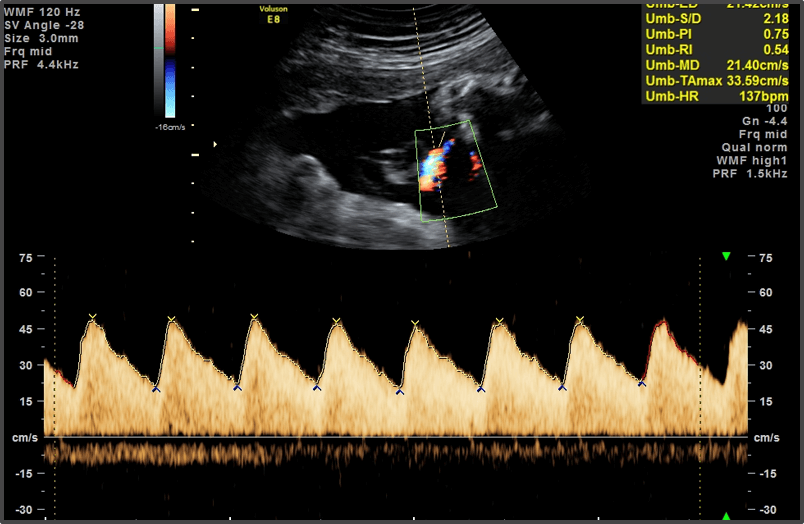Click the Umb-RI 0.54 measurement row

(x=716, y=49)
